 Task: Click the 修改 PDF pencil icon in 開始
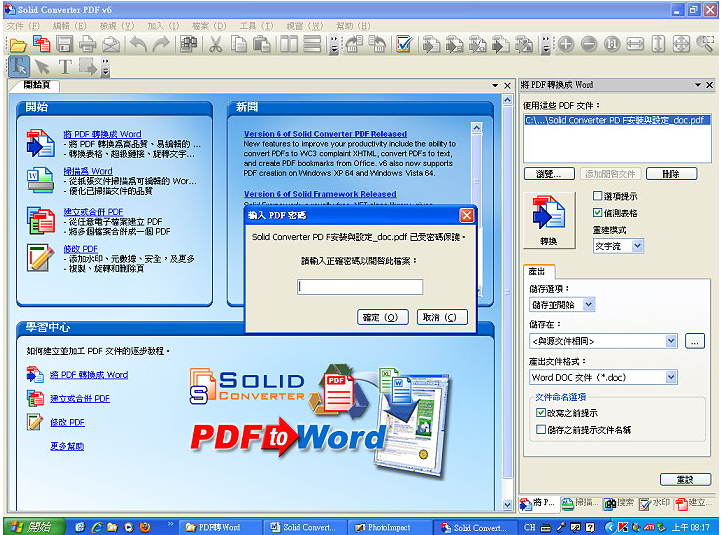pyautogui.click(x=40, y=258)
